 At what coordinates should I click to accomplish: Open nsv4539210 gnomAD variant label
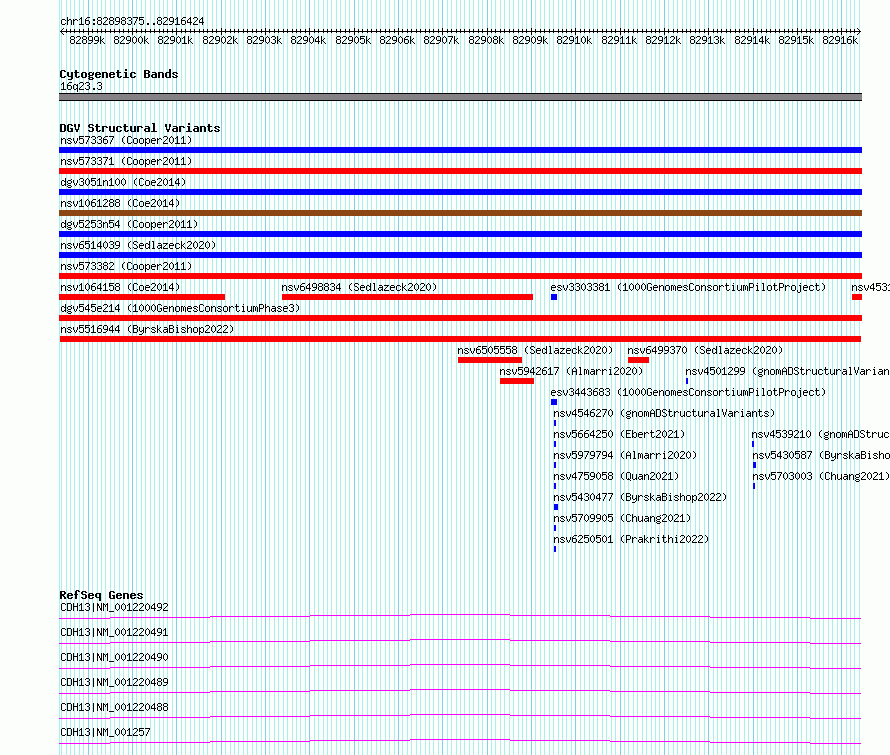pyautogui.click(x=821, y=434)
